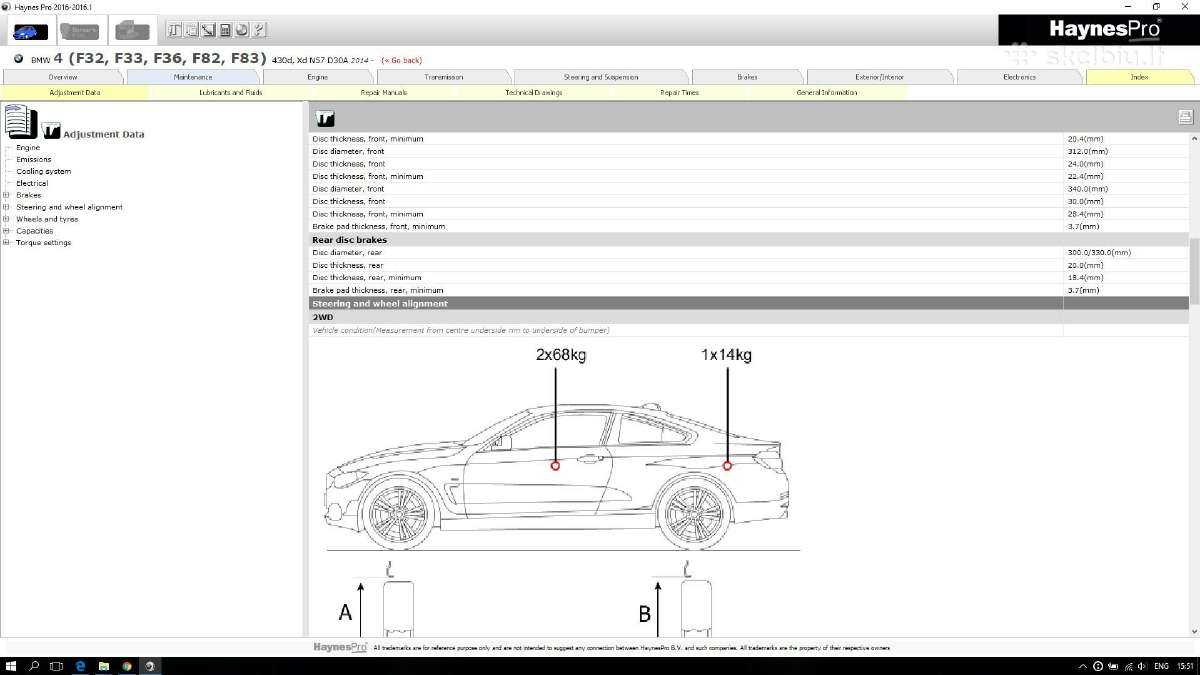The image size is (1200, 675).
Task: Select the Technical Drawings sub-tab
Action: click(534, 93)
